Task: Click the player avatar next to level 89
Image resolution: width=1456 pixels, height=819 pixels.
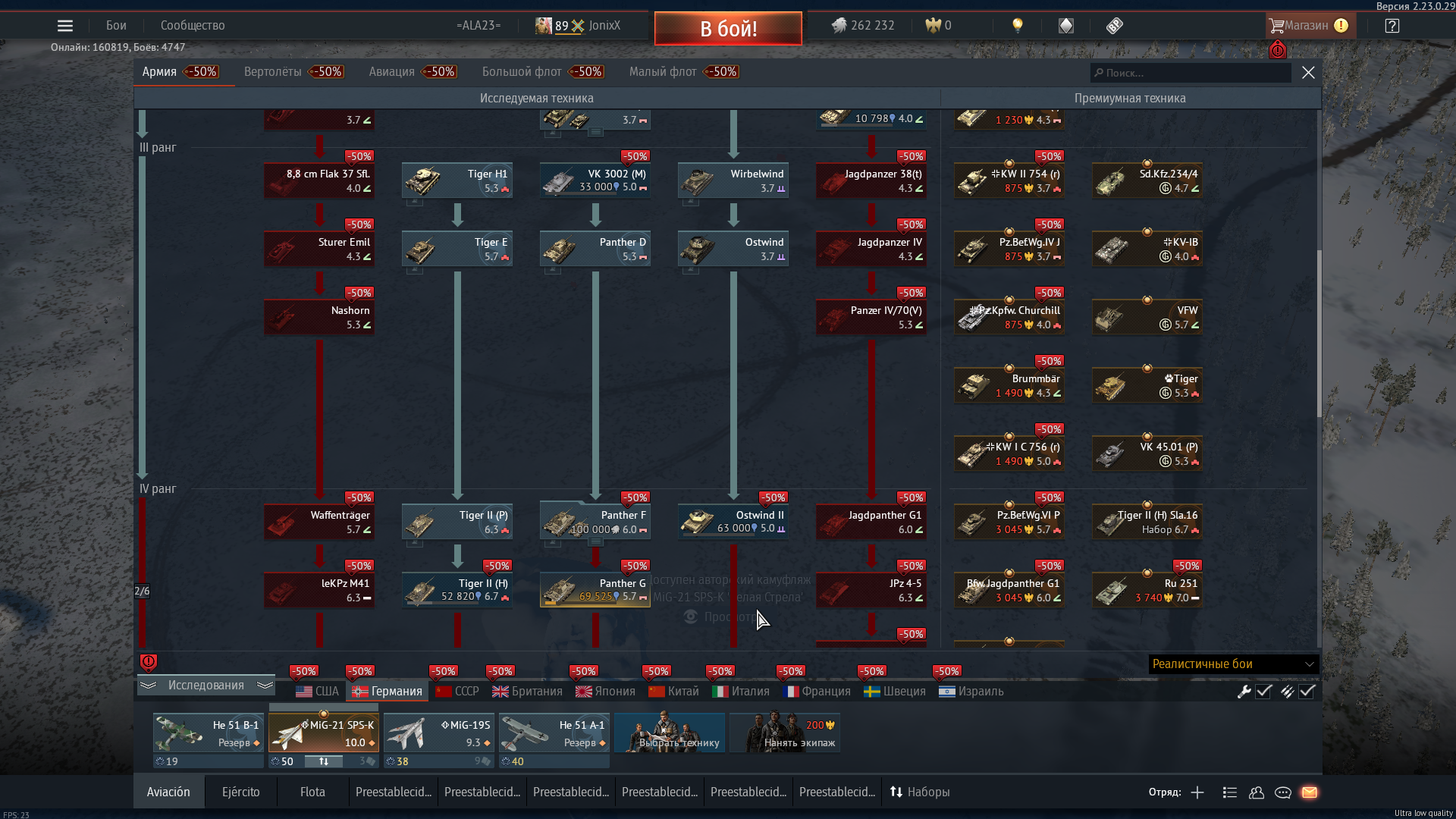Action: coord(543,26)
